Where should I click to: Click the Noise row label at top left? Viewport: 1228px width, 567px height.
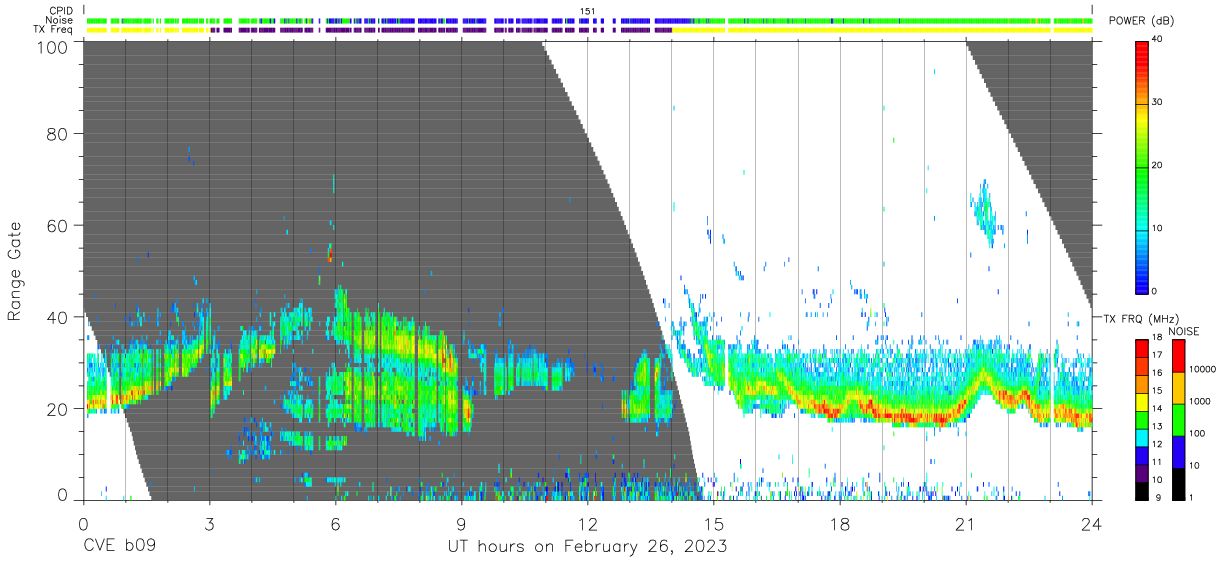(x=60, y=20)
